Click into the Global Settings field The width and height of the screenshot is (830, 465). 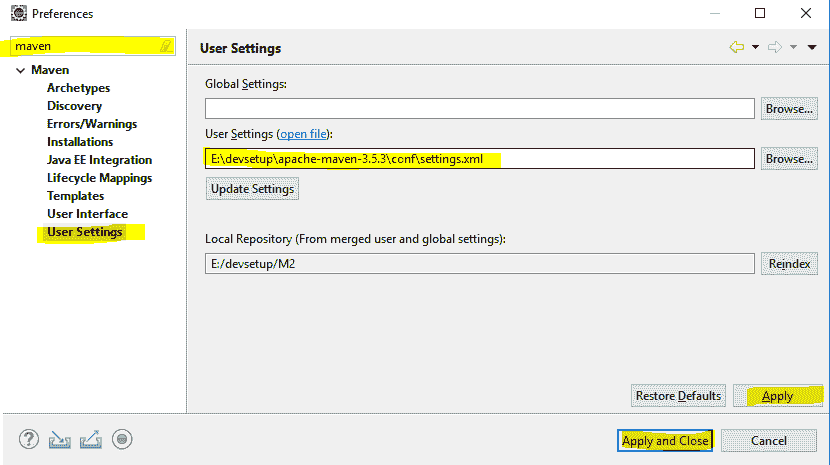pyautogui.click(x=479, y=108)
